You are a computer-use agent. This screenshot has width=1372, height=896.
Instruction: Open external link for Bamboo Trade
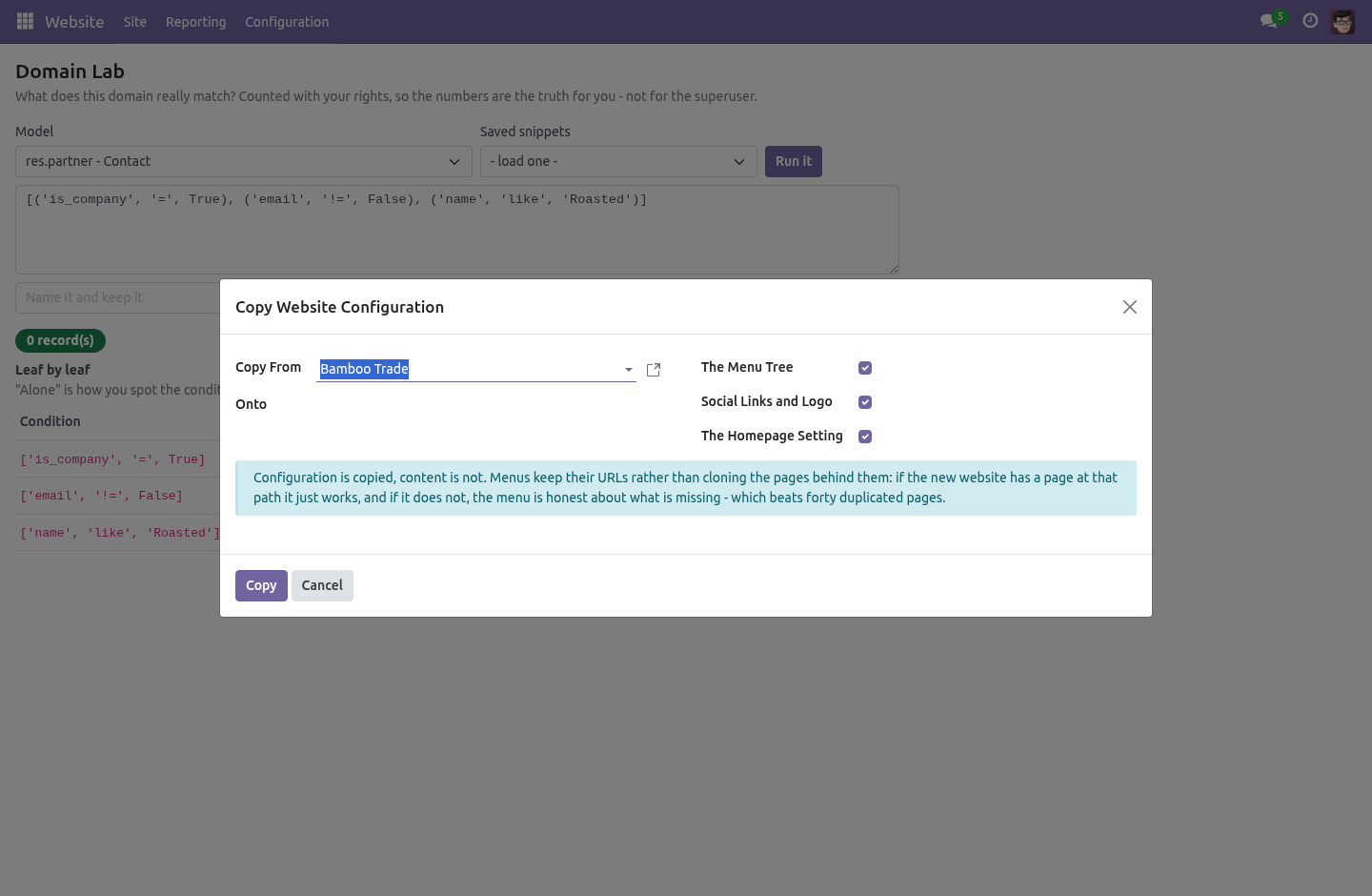[654, 370]
